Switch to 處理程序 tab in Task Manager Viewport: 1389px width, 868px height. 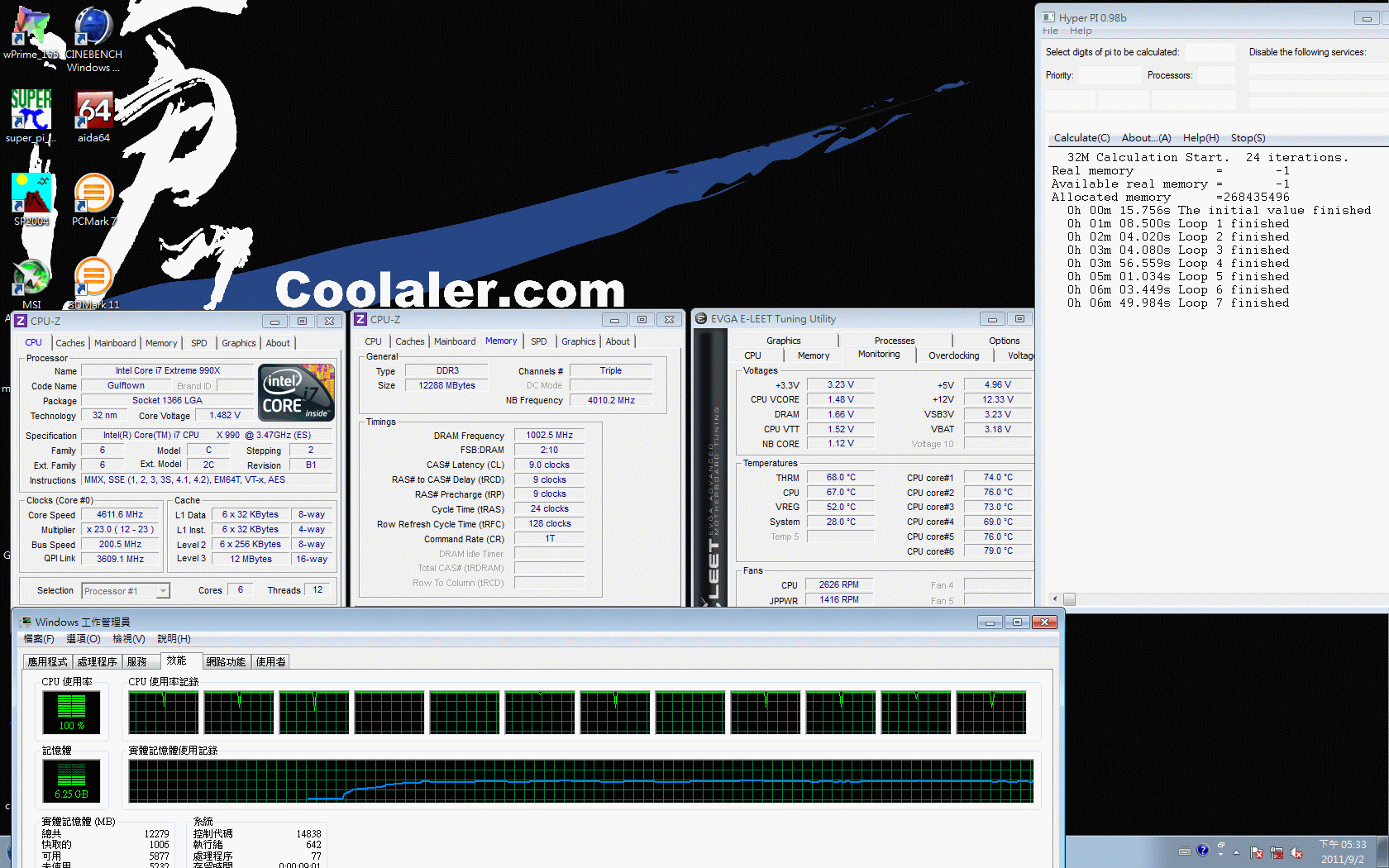tap(98, 662)
